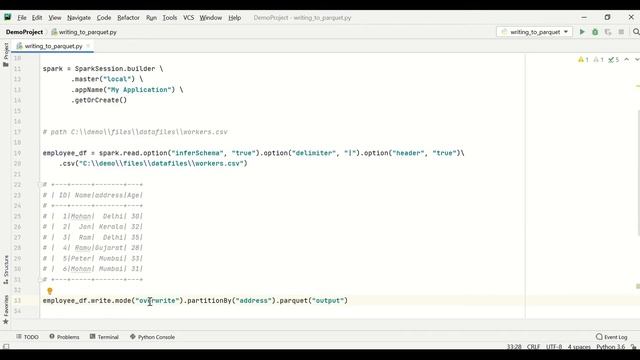Click "My Application" appName string
640x360 pixels.
click(140, 89)
